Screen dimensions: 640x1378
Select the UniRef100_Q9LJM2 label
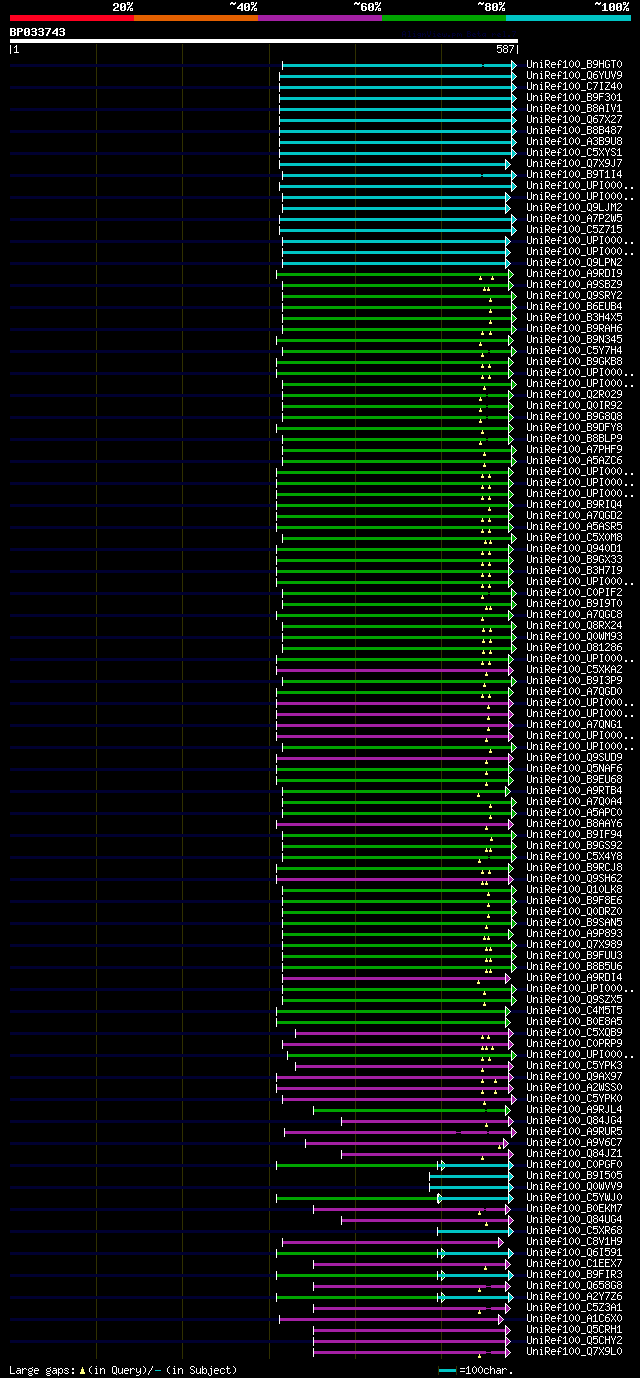[x=573, y=207]
